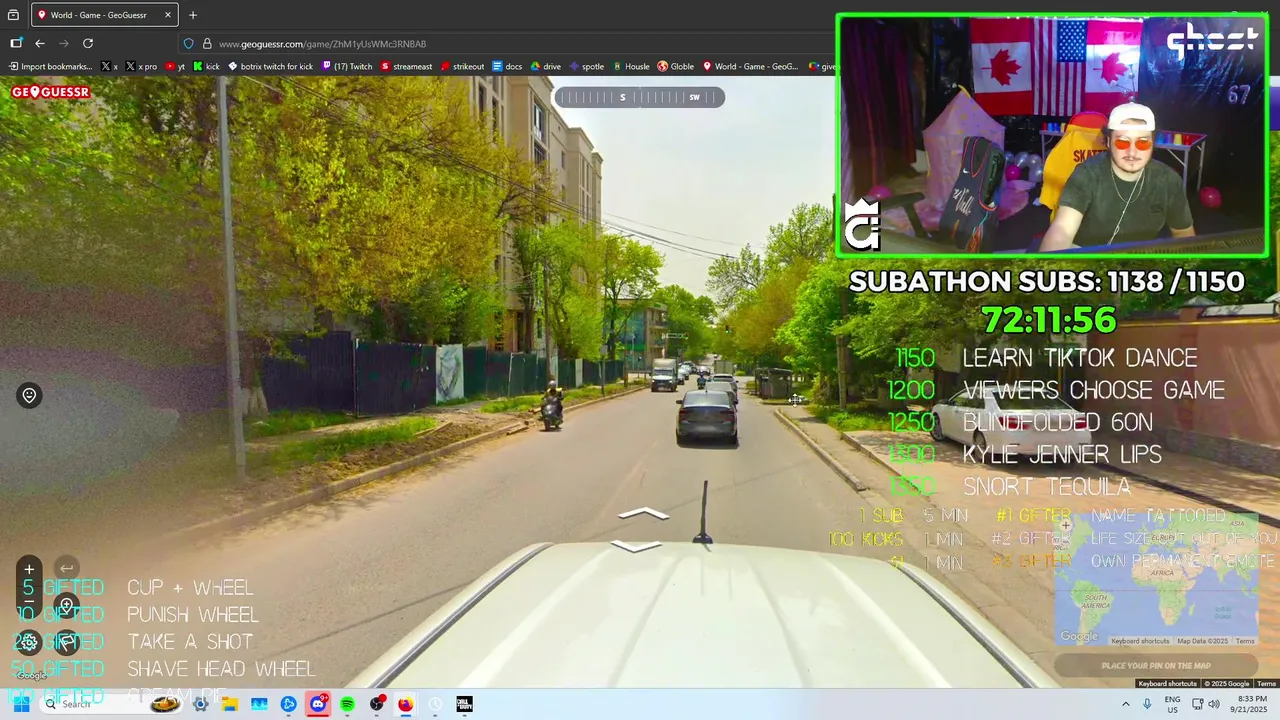Open the drive bookmark

[x=545, y=67]
